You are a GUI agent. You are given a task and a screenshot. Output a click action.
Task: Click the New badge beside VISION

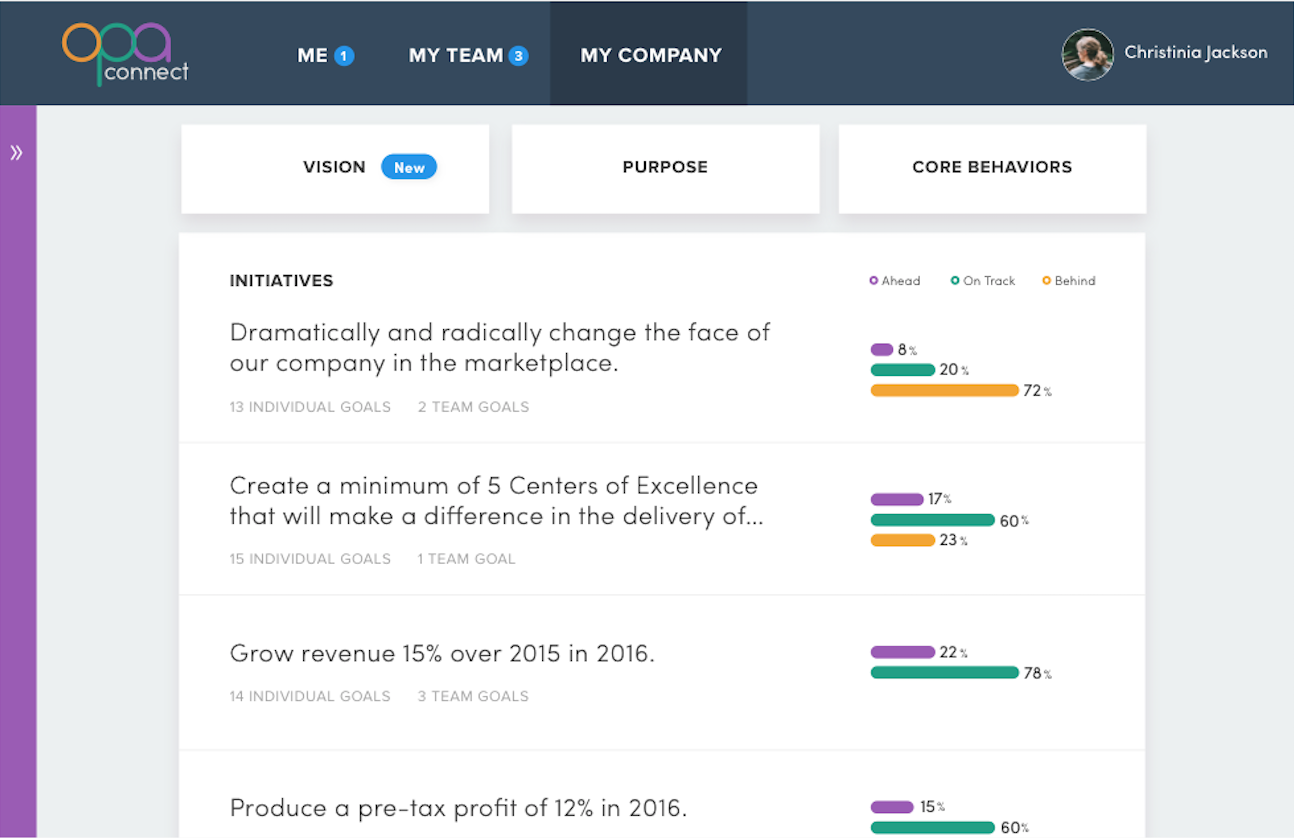pos(409,168)
